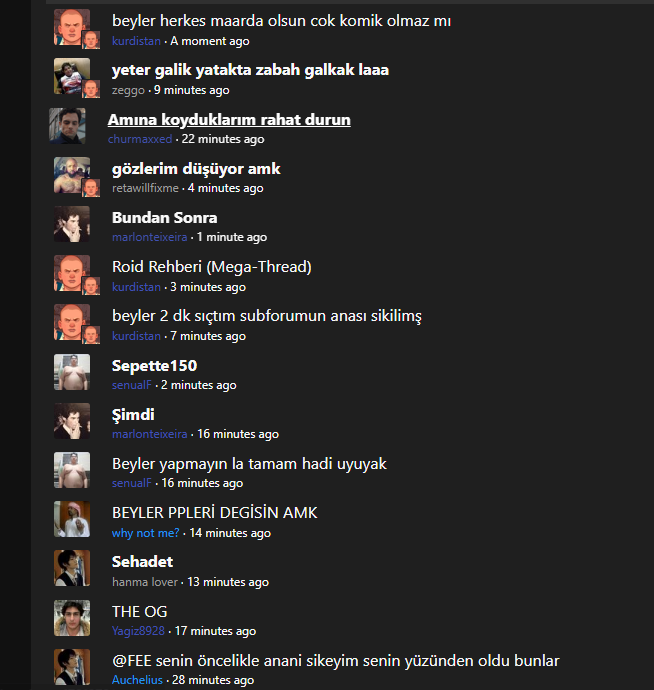Viewport: 654px width, 690px height.
Task: Click avatar beside 'gözlerim düşüyor amk'
Action: coord(72,175)
